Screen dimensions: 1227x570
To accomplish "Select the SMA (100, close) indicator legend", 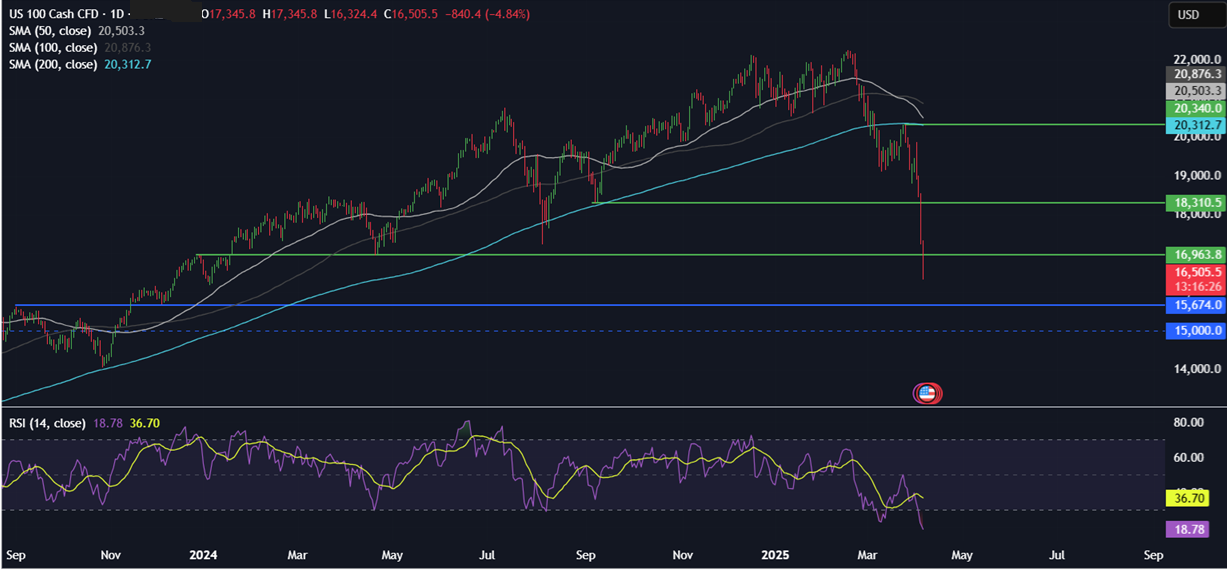I will 55,47.
